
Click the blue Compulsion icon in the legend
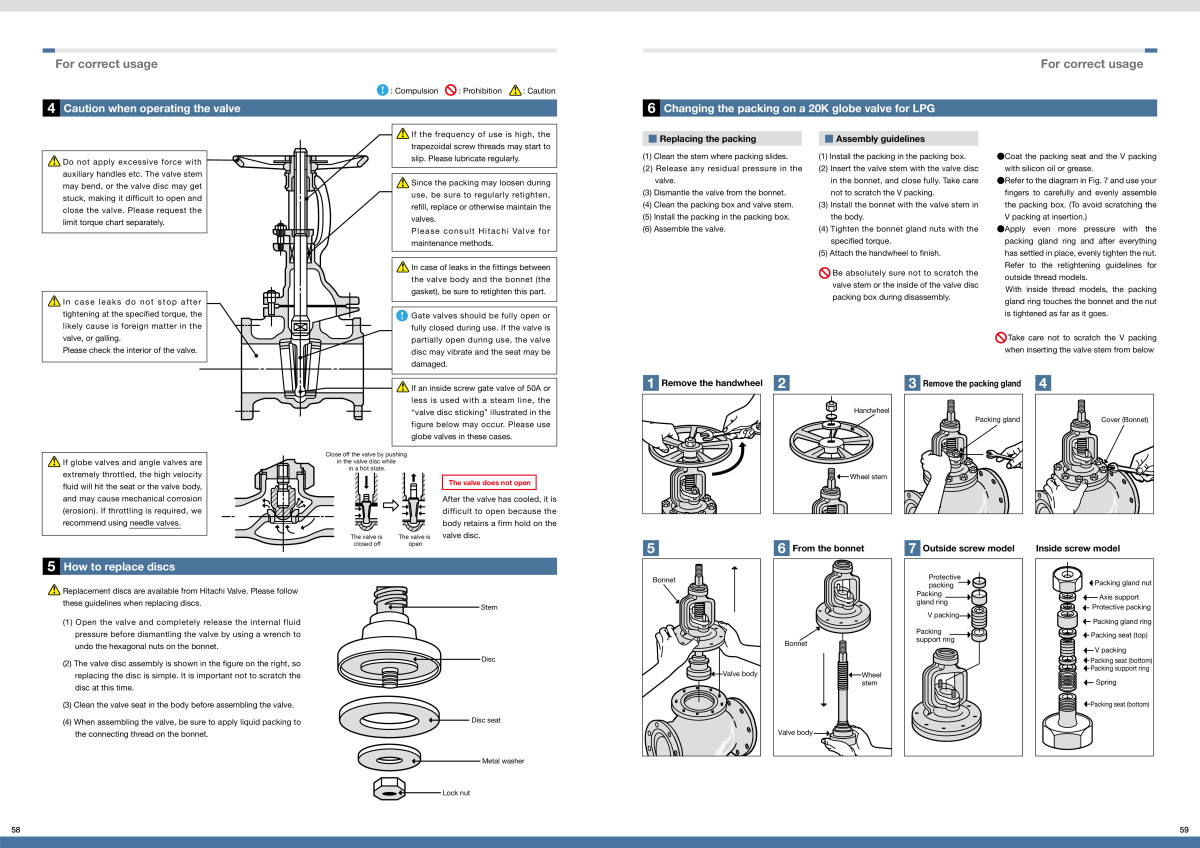(382, 90)
